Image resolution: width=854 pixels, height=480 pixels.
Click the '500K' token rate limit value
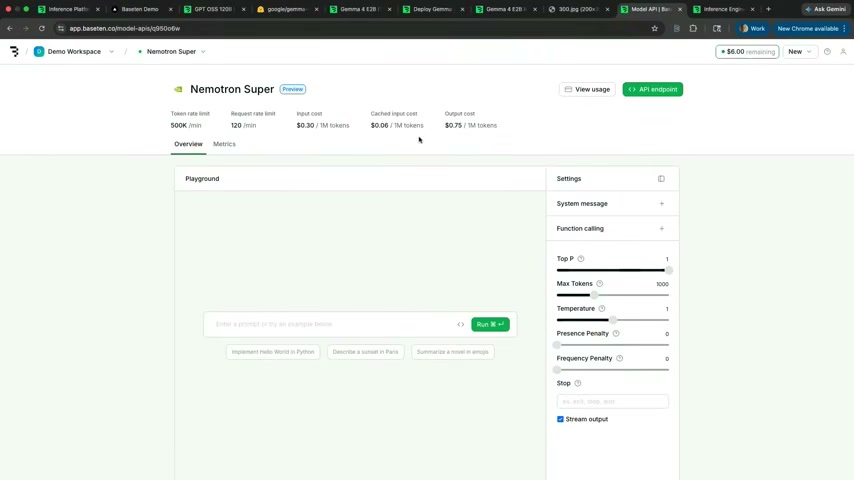point(179,125)
